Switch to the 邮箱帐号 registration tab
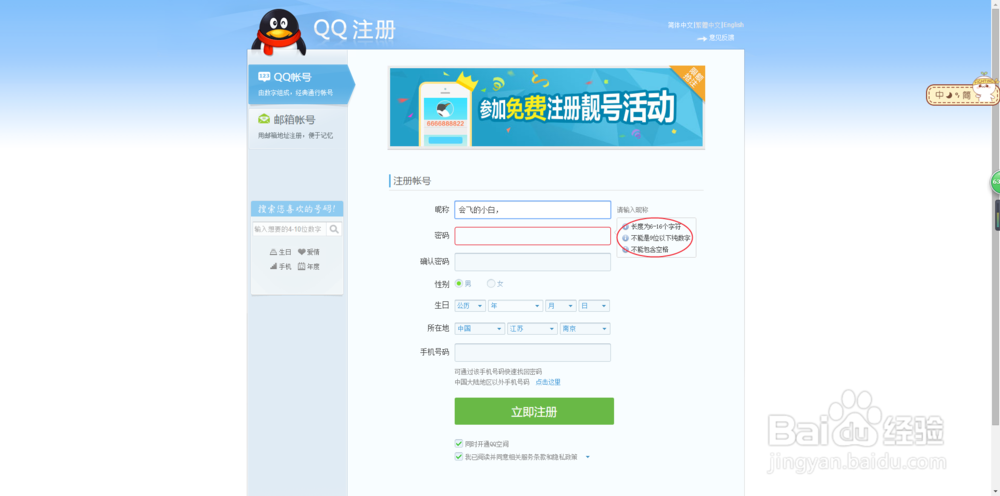Screen dimensions: 1000x496 click(298, 126)
